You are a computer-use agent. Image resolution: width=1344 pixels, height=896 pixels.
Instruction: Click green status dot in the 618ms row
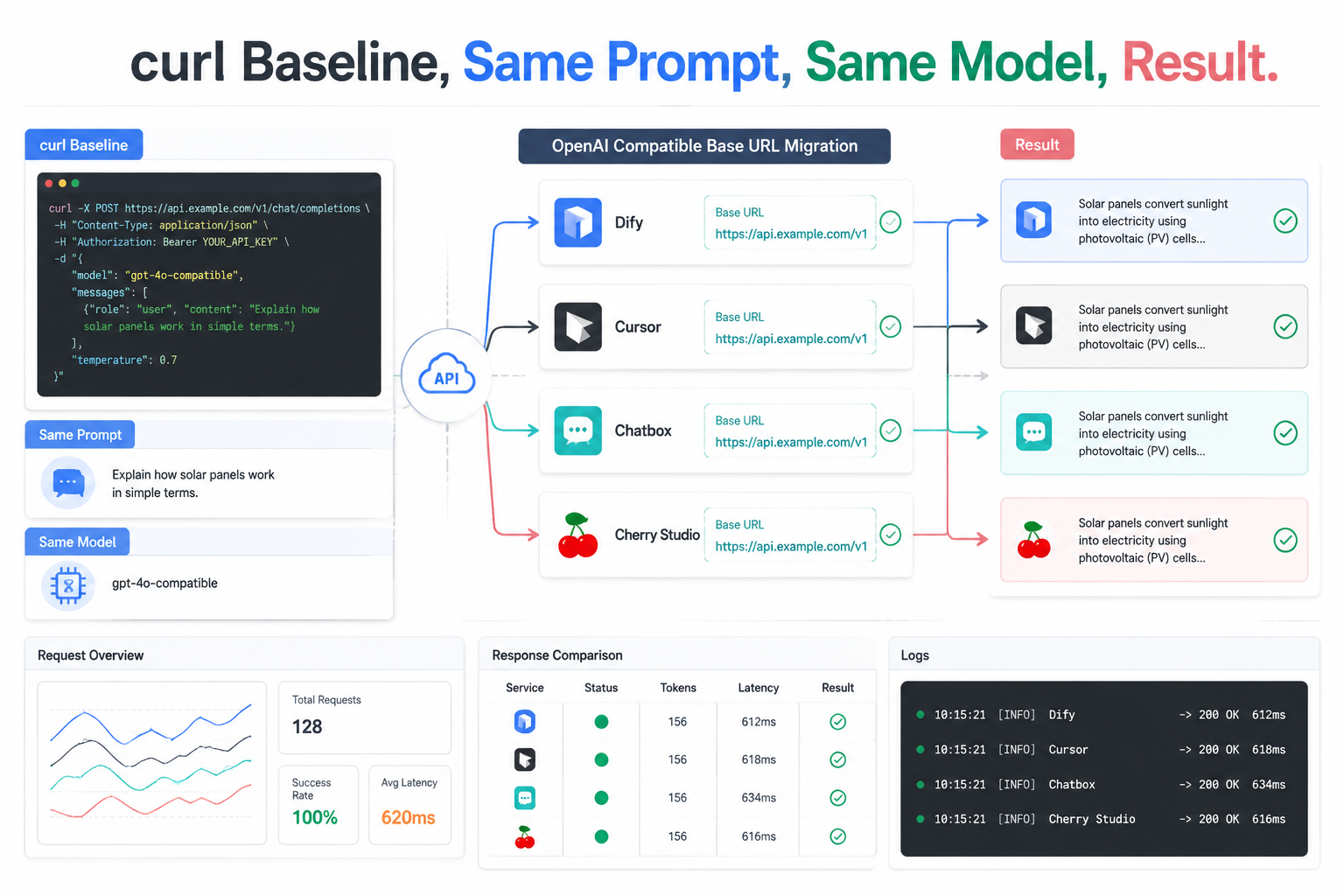tap(601, 759)
